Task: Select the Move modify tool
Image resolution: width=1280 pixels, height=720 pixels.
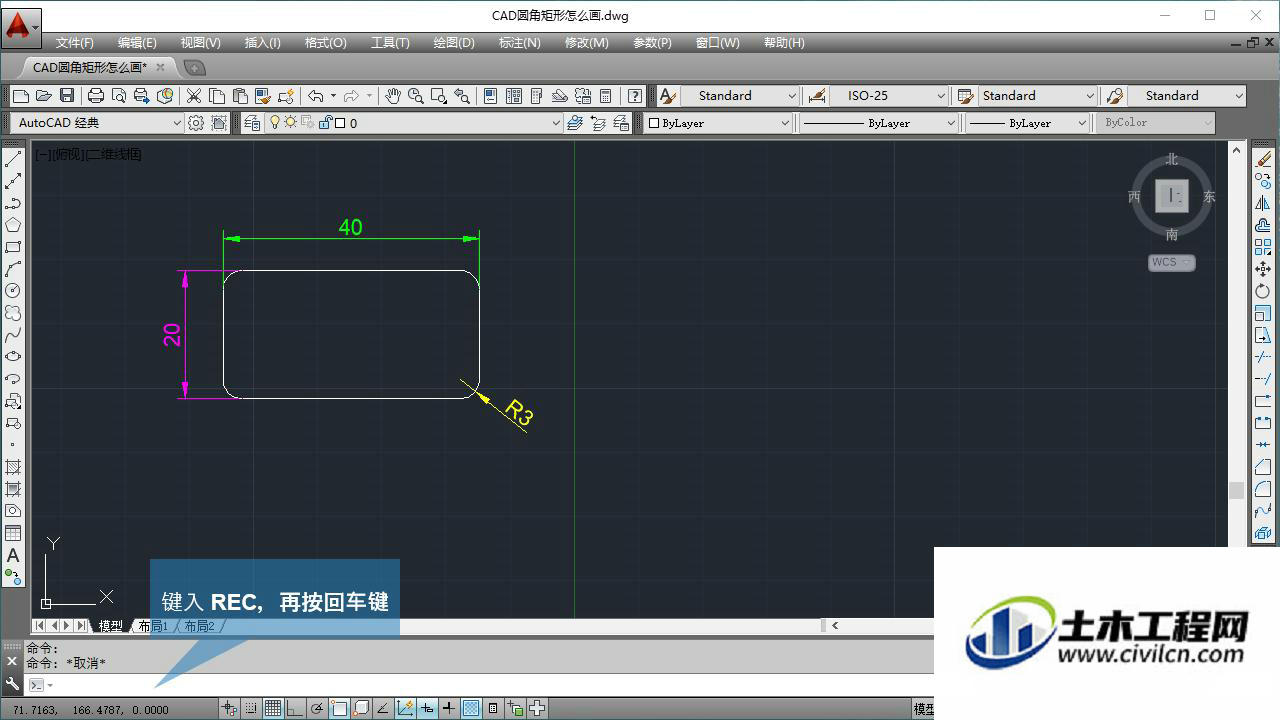Action: coord(1263,269)
